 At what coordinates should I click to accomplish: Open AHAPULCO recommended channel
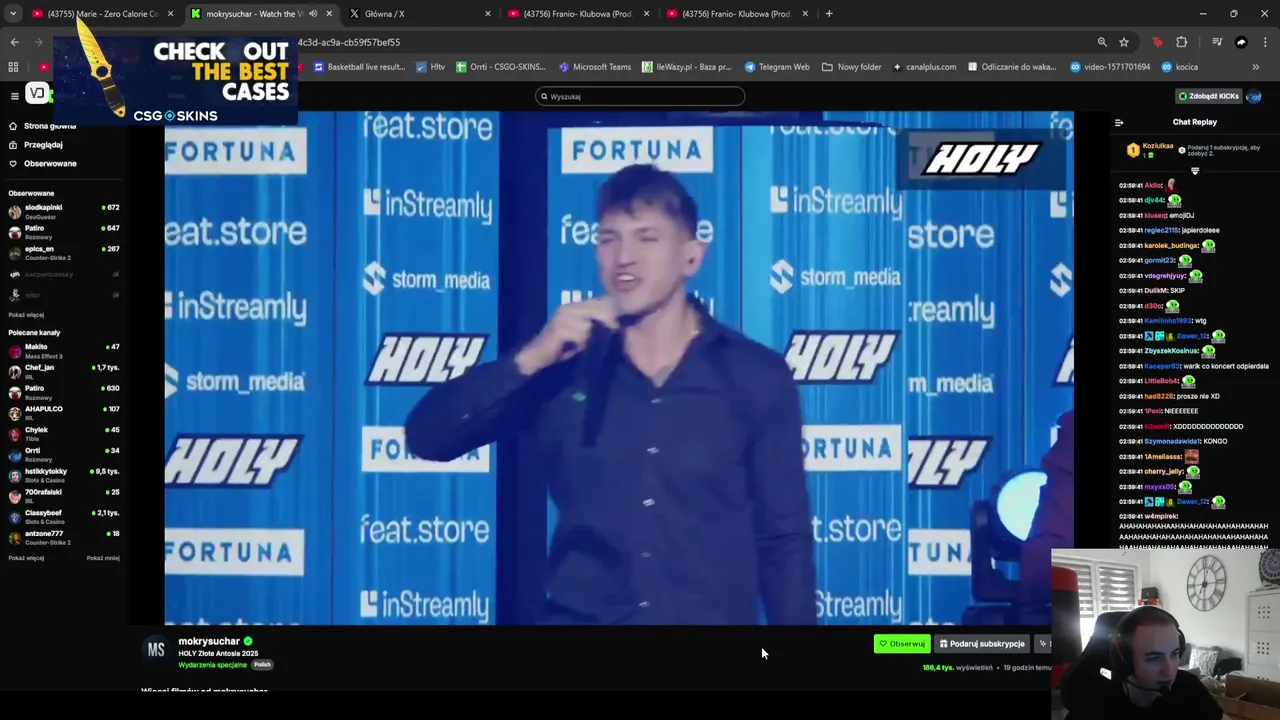point(64,413)
